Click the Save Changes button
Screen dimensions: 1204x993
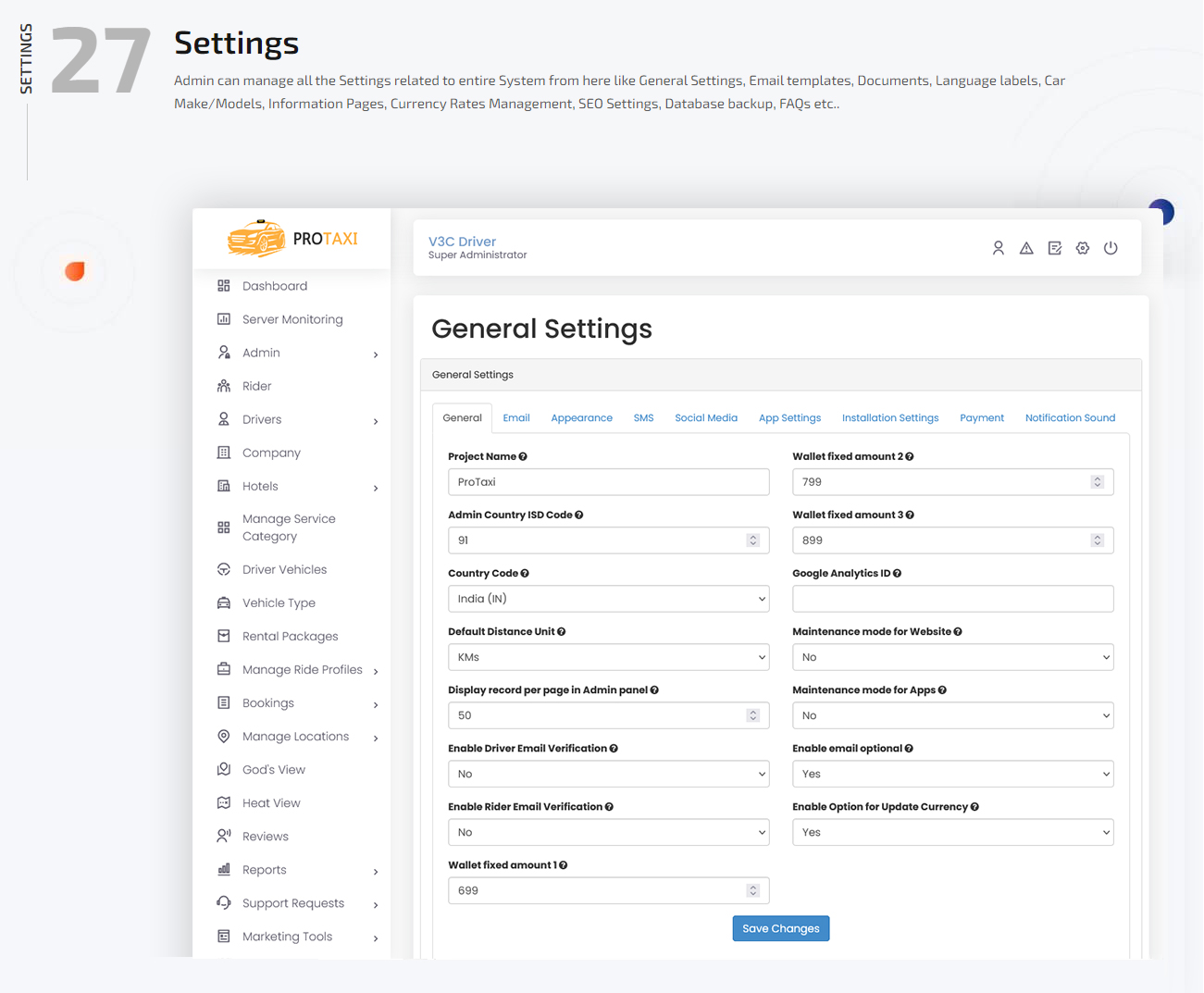pyautogui.click(x=781, y=928)
